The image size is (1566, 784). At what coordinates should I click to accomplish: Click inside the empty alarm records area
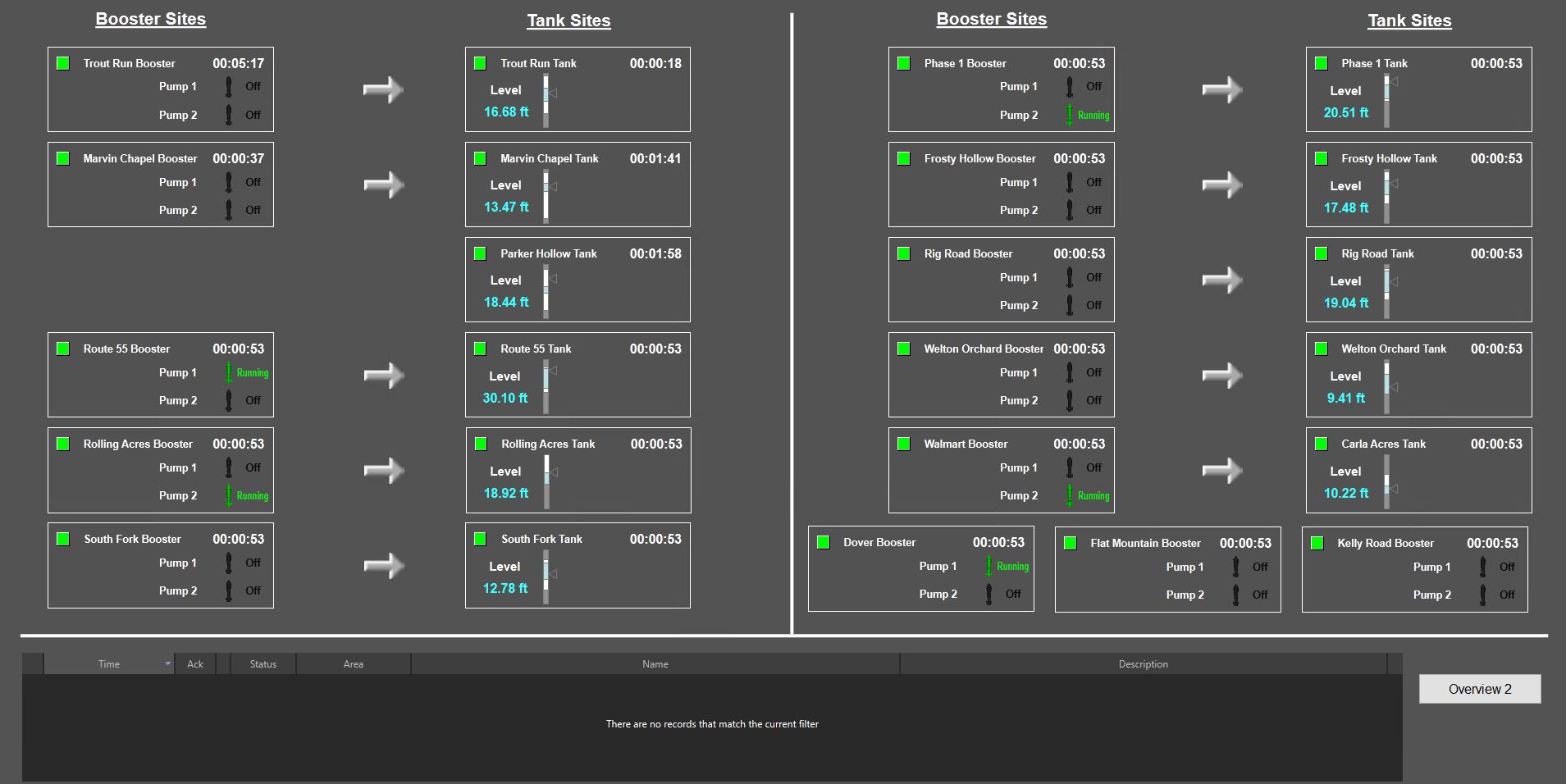(712, 724)
